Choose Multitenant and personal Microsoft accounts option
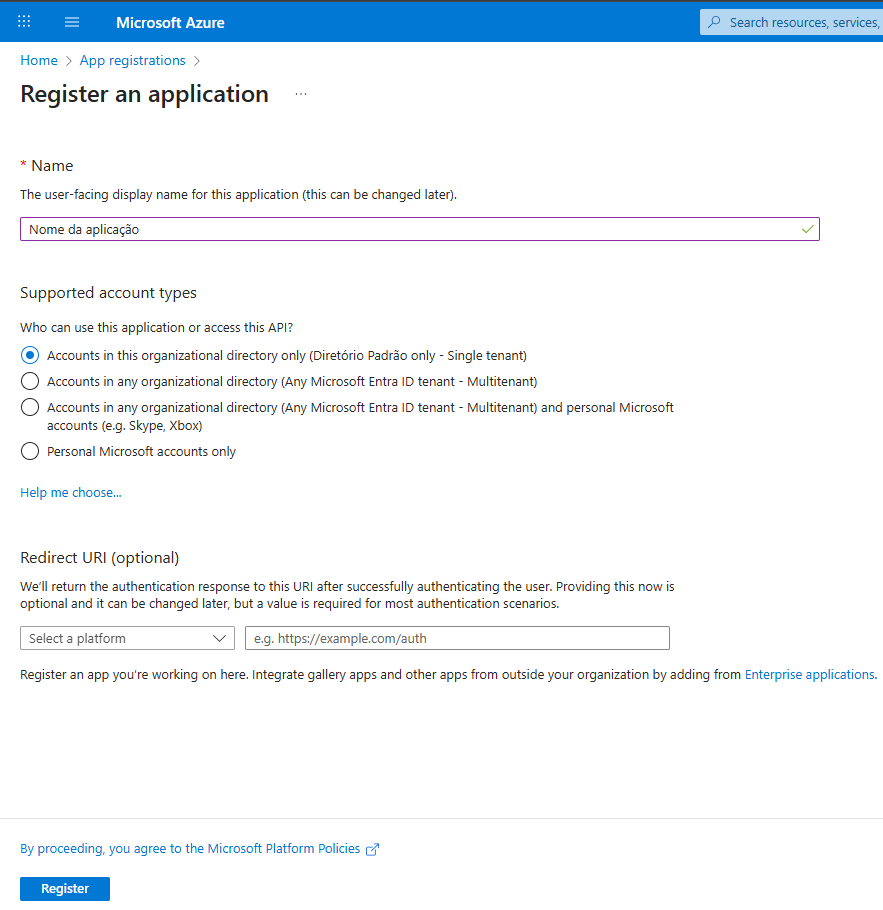Screen dimensions: 883x910 (x=29, y=408)
